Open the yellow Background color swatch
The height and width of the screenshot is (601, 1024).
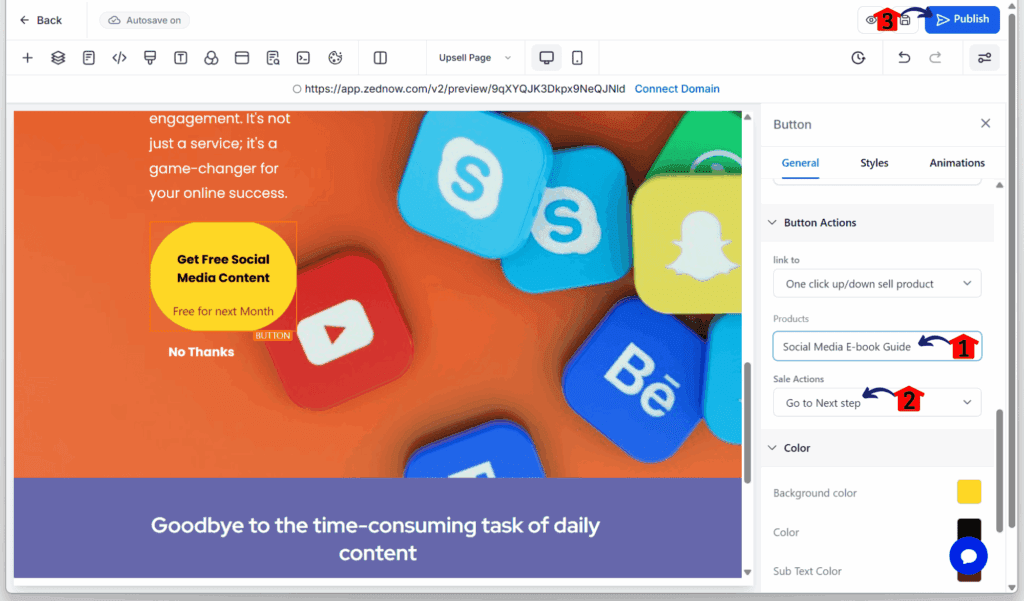coord(969,492)
